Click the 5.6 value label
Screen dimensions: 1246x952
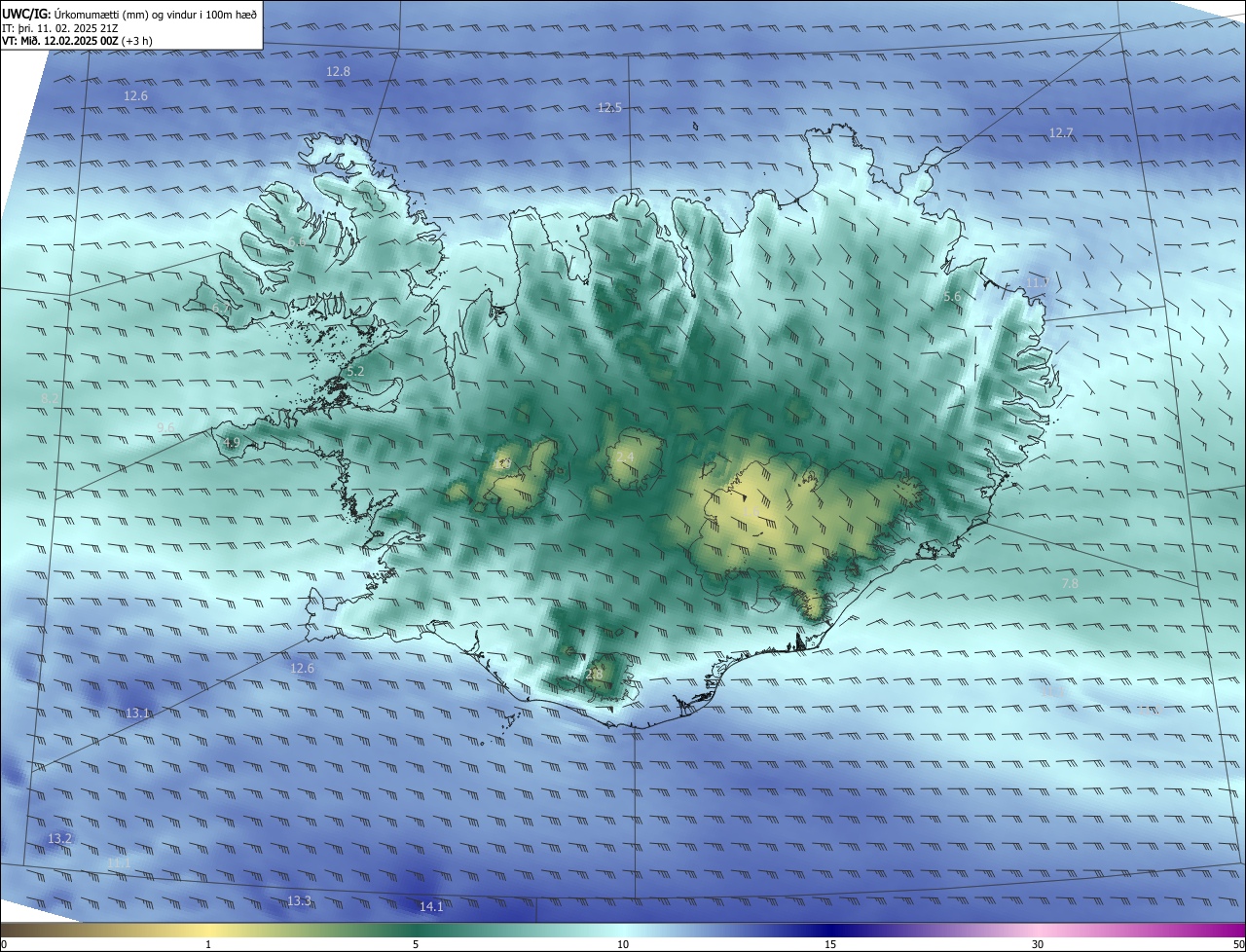point(952,296)
